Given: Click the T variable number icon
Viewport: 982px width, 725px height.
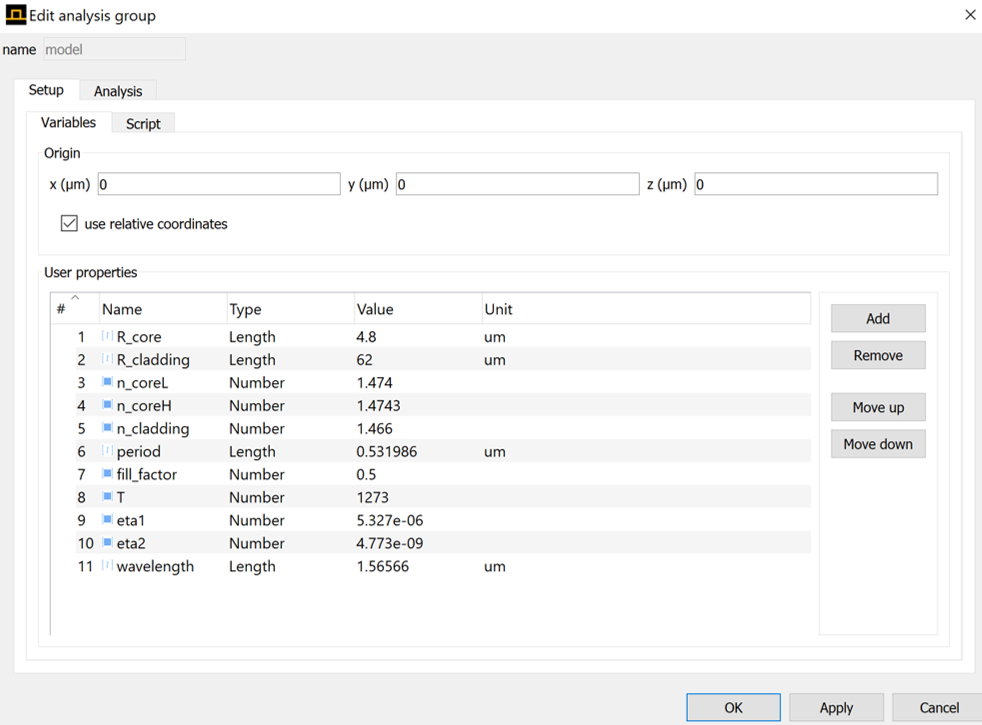Looking at the screenshot, I should pyautogui.click(x=107, y=497).
